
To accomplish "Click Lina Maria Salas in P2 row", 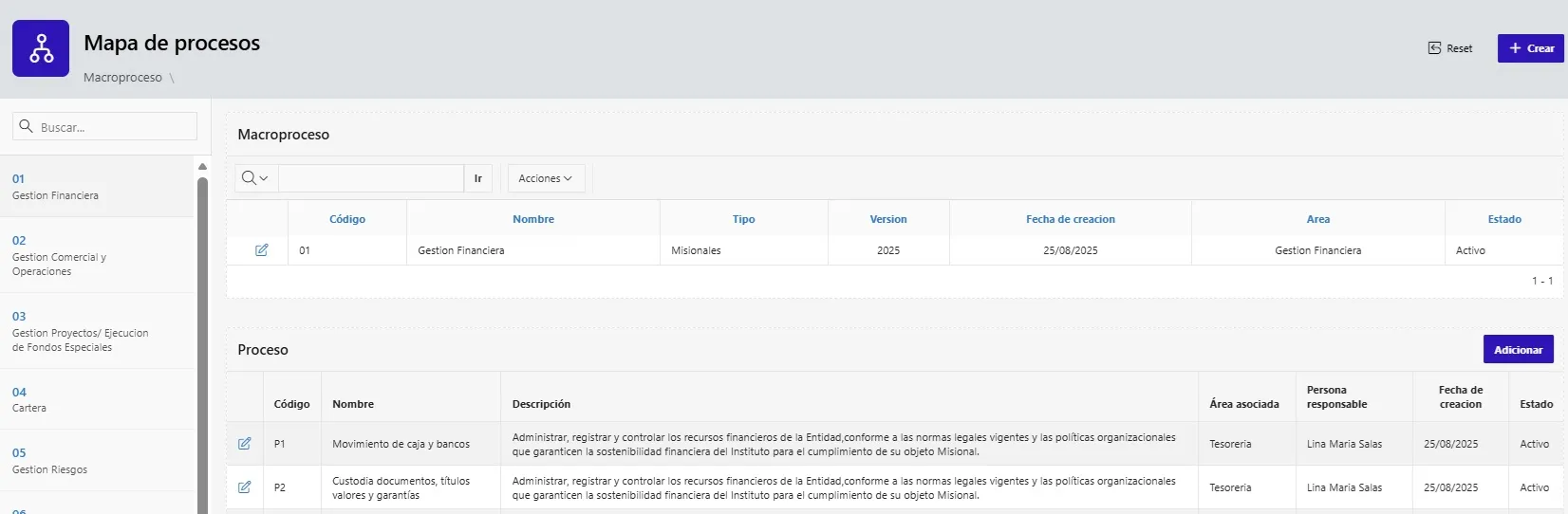I will (x=1344, y=487).
